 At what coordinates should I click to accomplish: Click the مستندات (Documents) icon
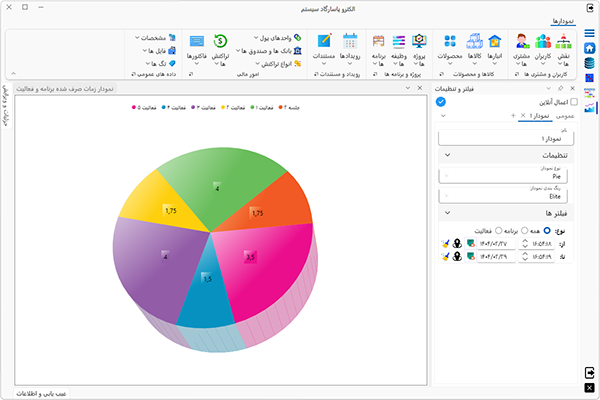pos(325,46)
